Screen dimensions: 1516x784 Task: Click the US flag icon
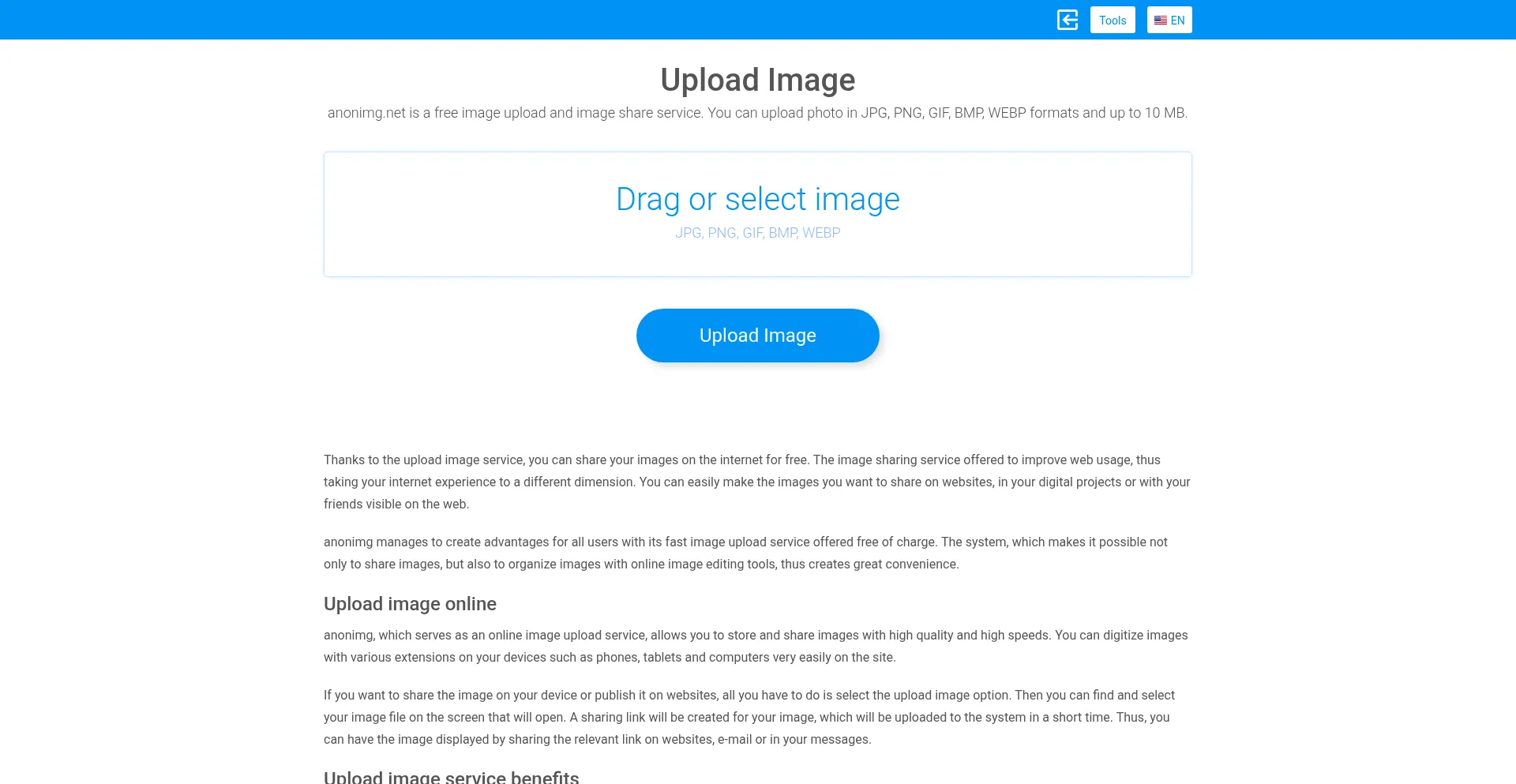point(1160,21)
